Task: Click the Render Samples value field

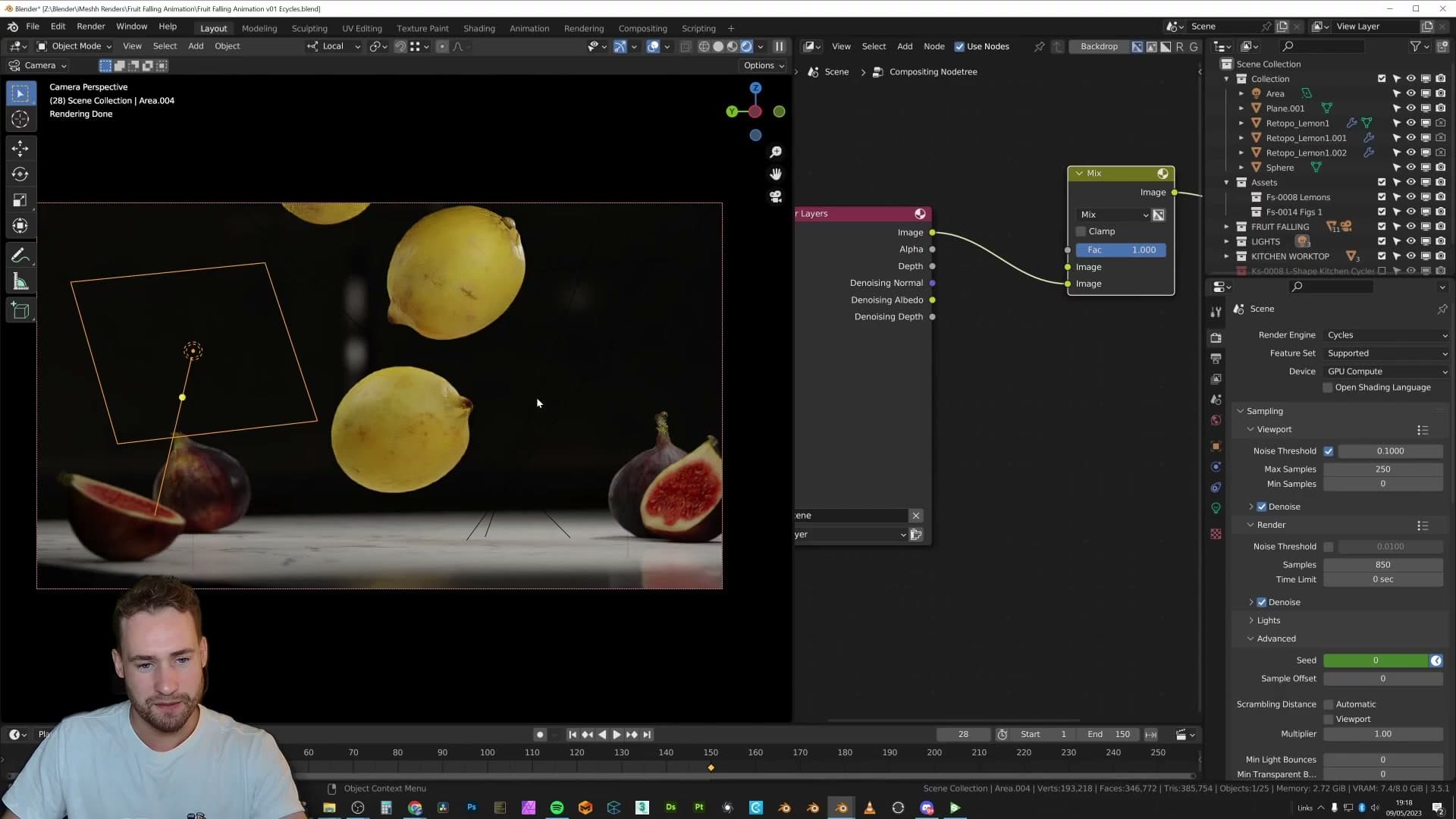Action: coord(1383,565)
